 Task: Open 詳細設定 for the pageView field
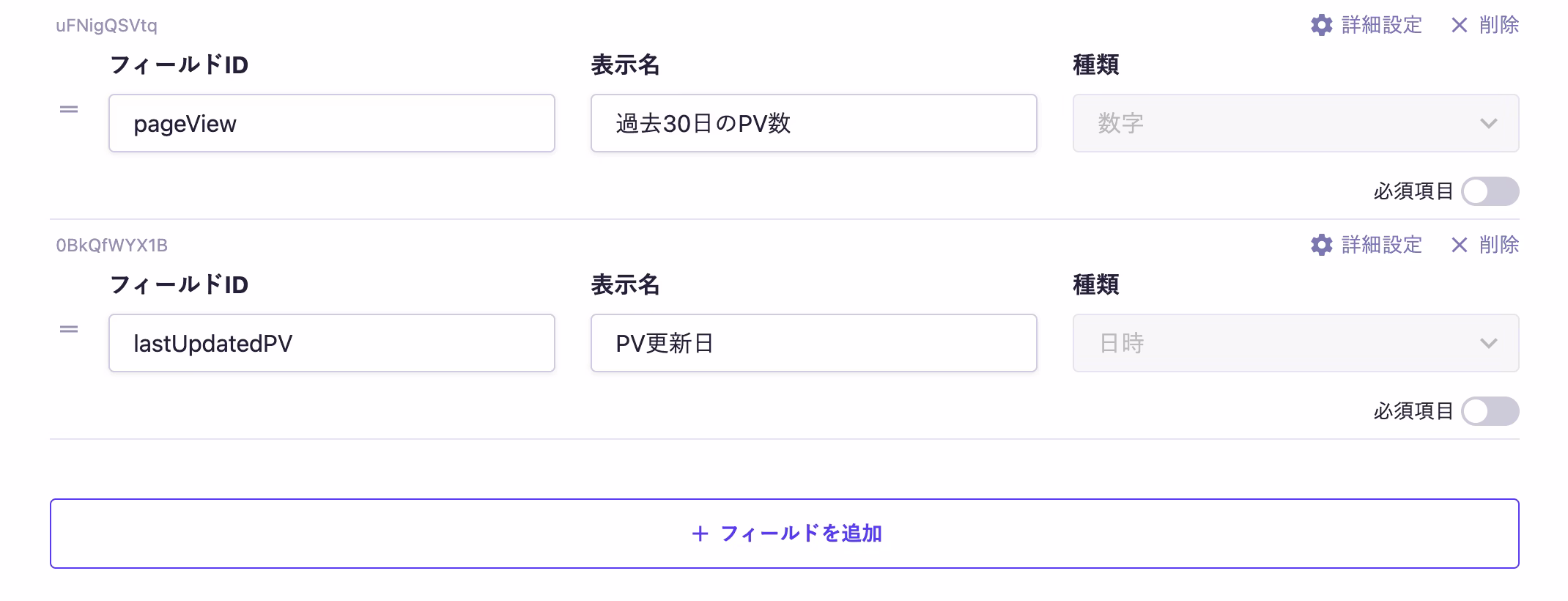tap(1381, 25)
